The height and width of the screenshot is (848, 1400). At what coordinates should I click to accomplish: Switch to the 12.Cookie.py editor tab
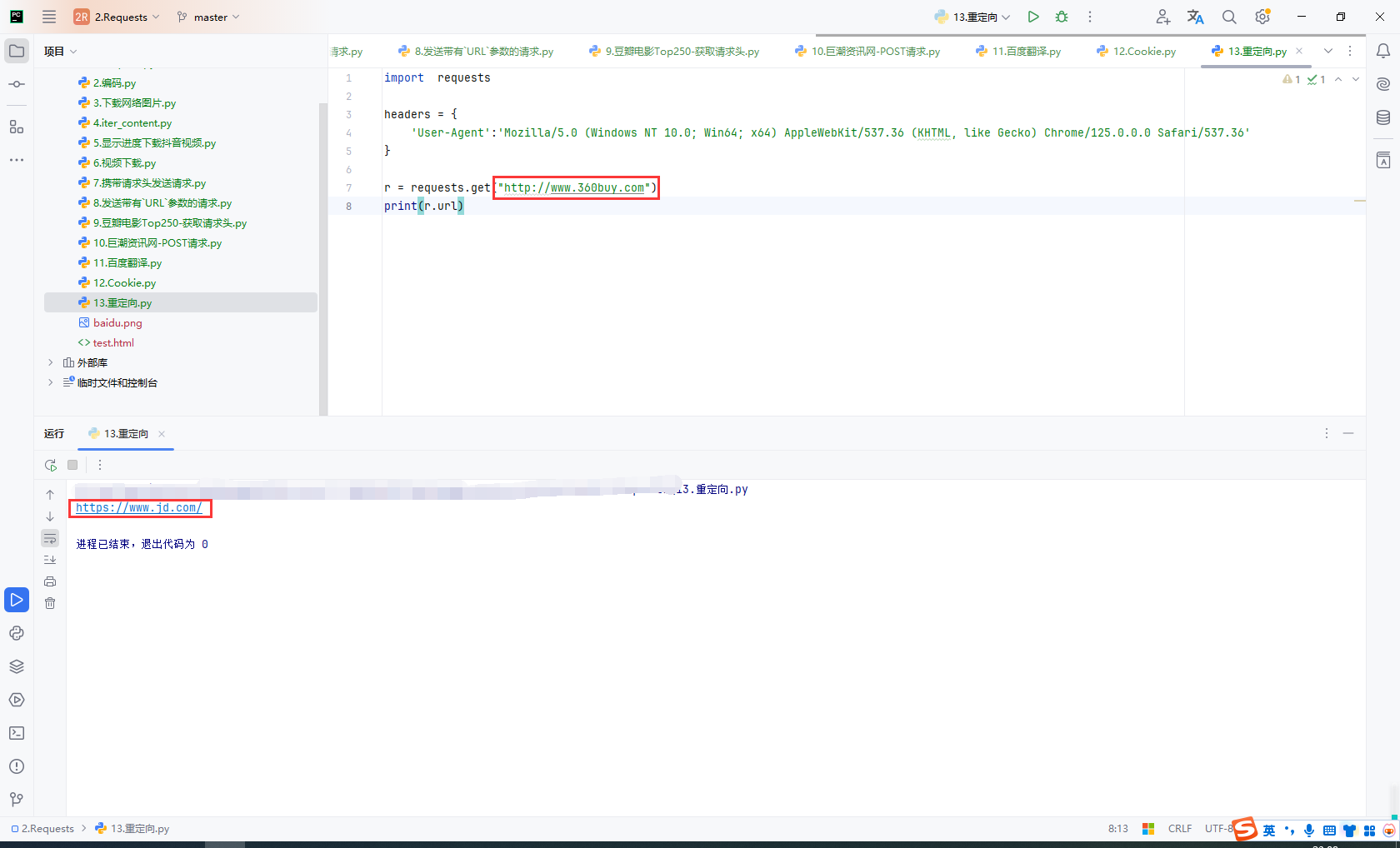click(1137, 51)
